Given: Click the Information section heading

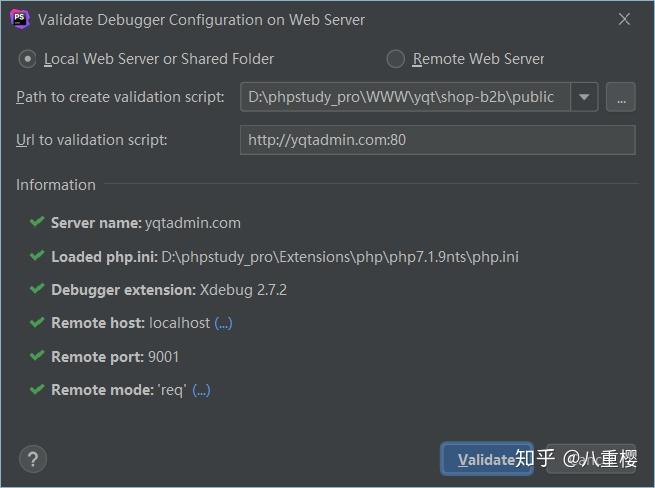Looking at the screenshot, I should click(56, 185).
